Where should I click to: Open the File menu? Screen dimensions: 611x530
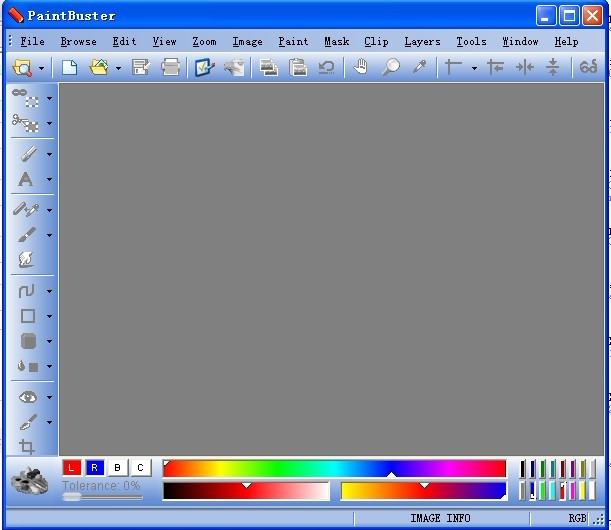32,41
